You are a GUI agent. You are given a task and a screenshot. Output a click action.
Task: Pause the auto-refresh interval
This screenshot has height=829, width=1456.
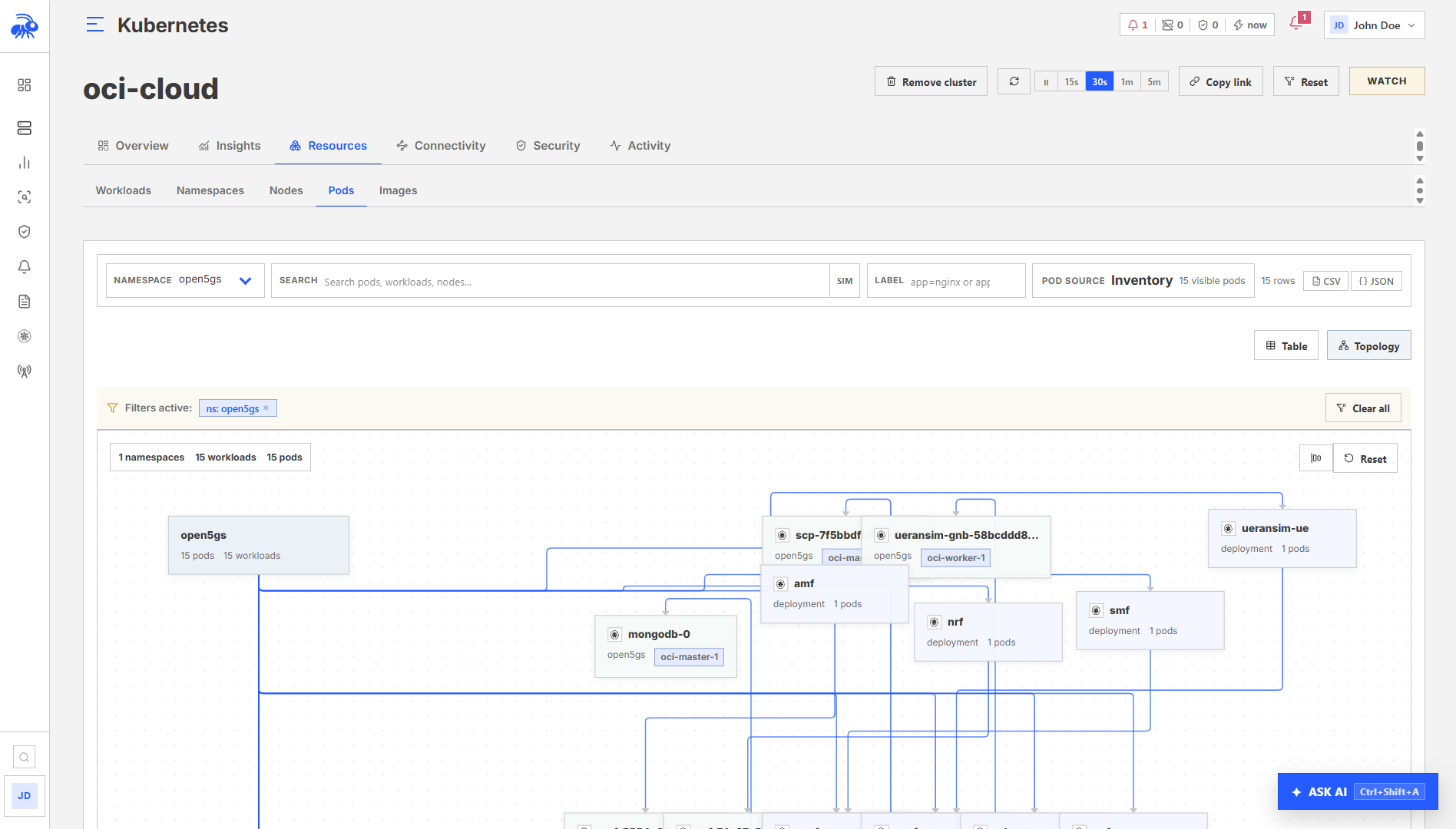1046,81
